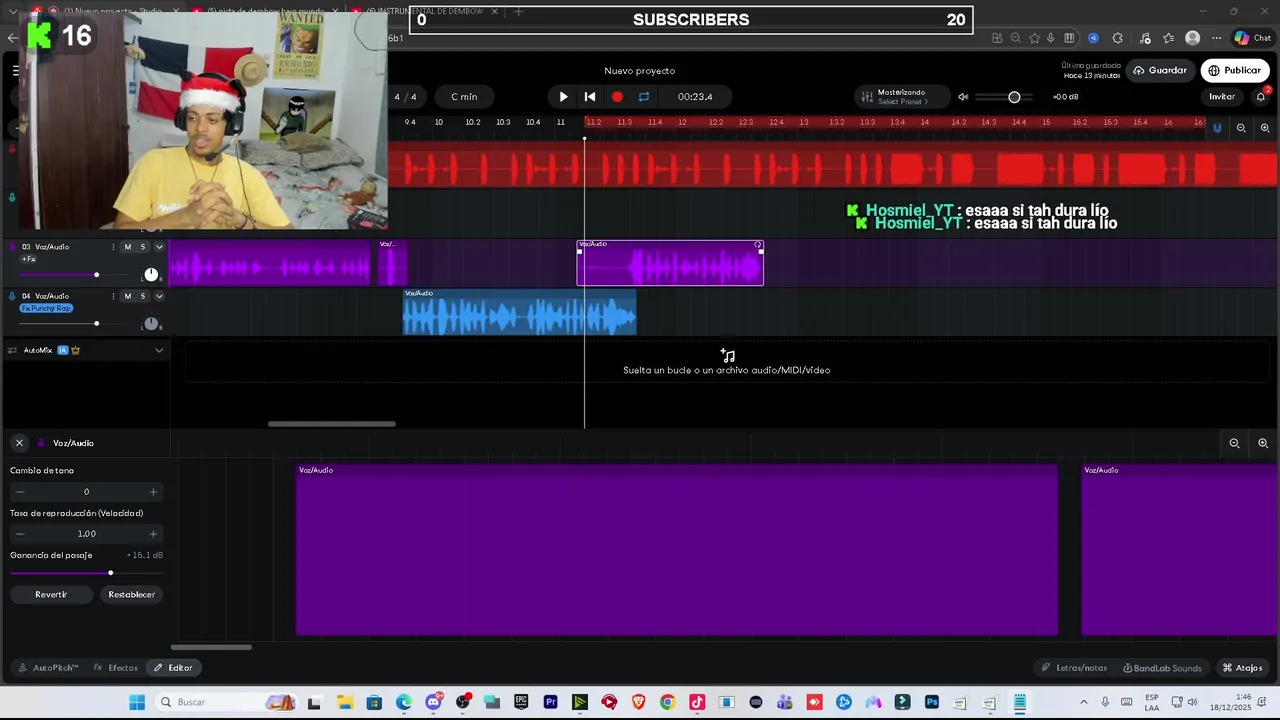Switch to the Editor tab

tap(173, 668)
